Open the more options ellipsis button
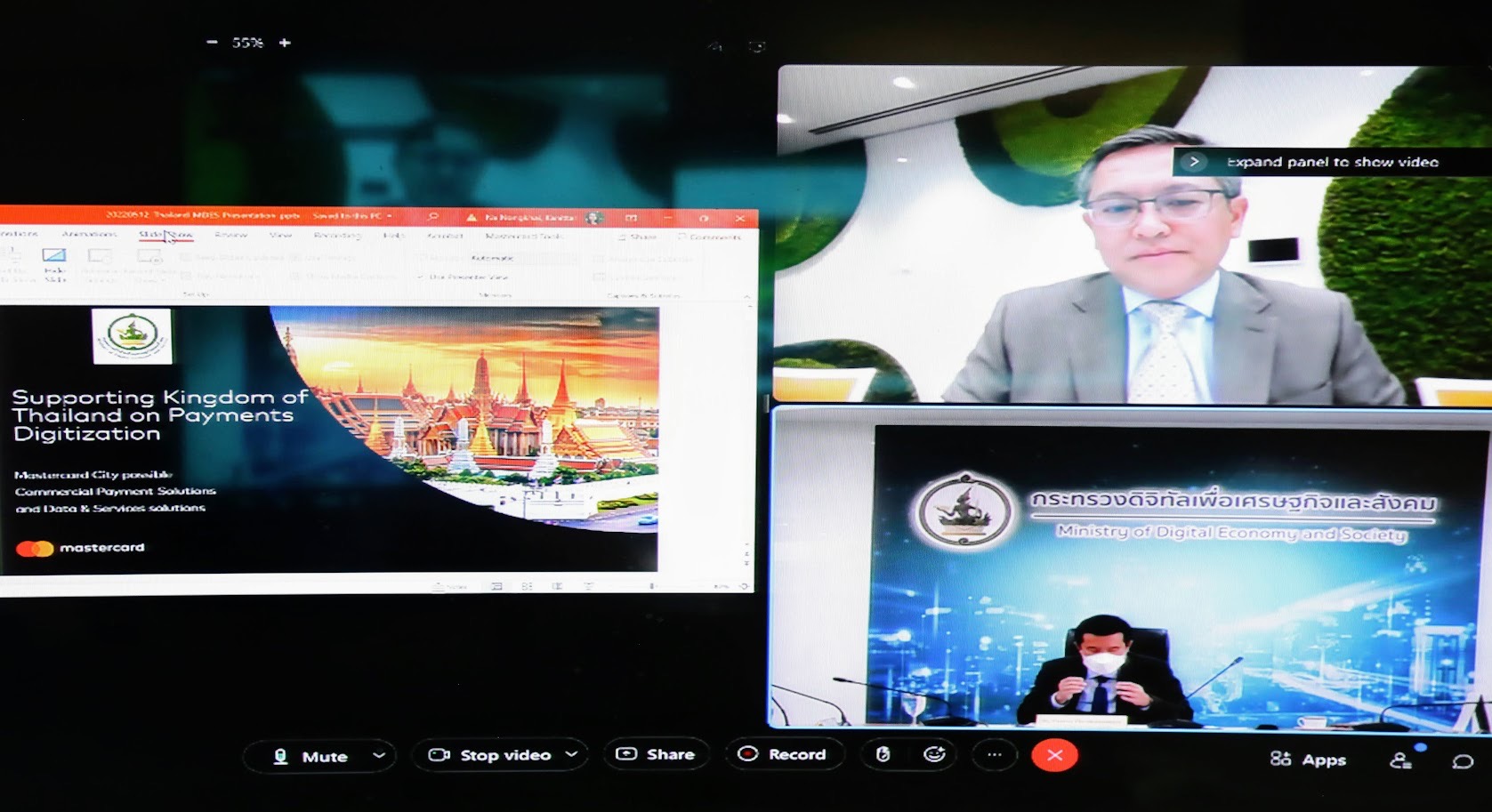 (994, 754)
